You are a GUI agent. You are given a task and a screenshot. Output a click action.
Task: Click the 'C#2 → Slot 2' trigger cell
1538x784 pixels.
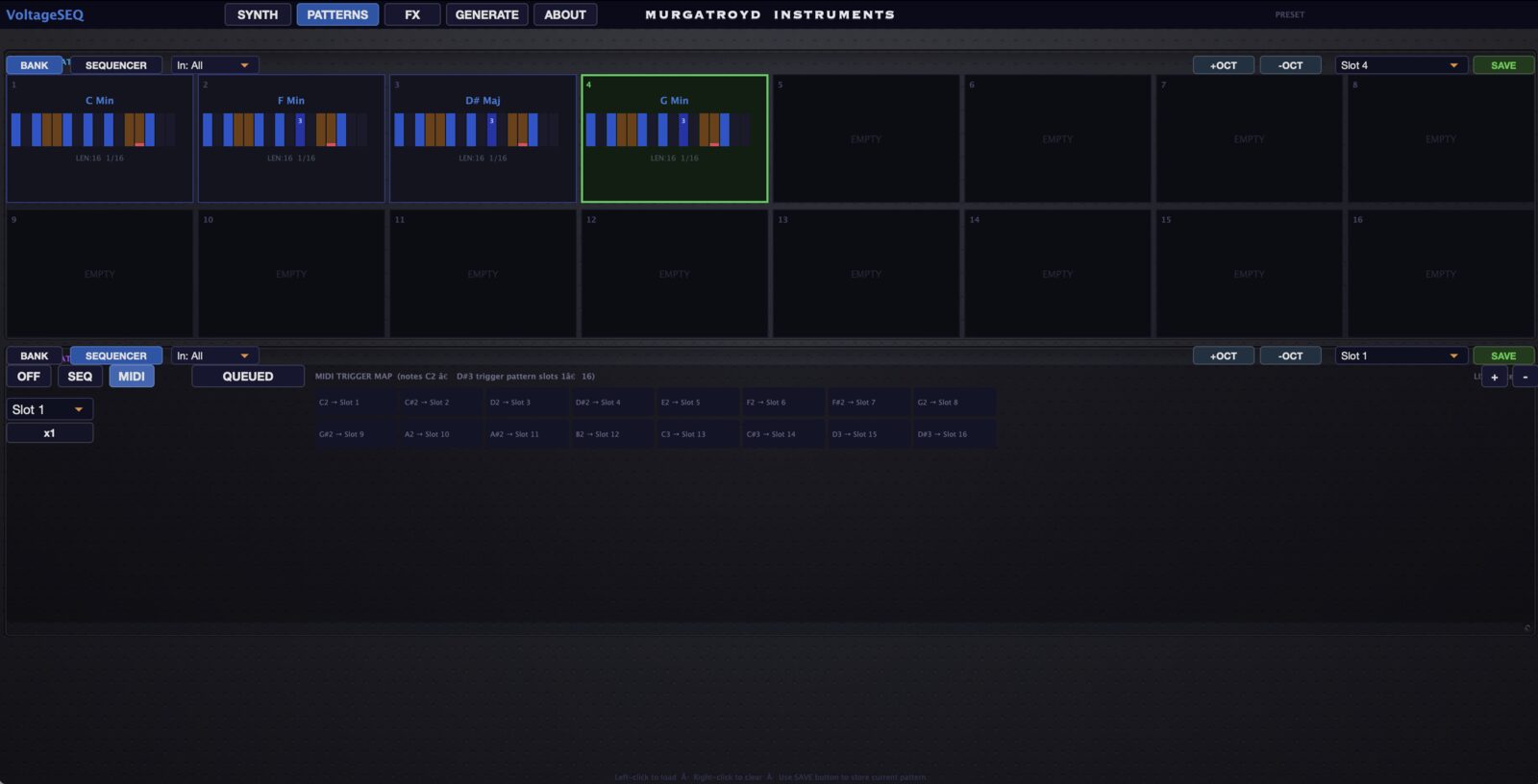click(442, 403)
